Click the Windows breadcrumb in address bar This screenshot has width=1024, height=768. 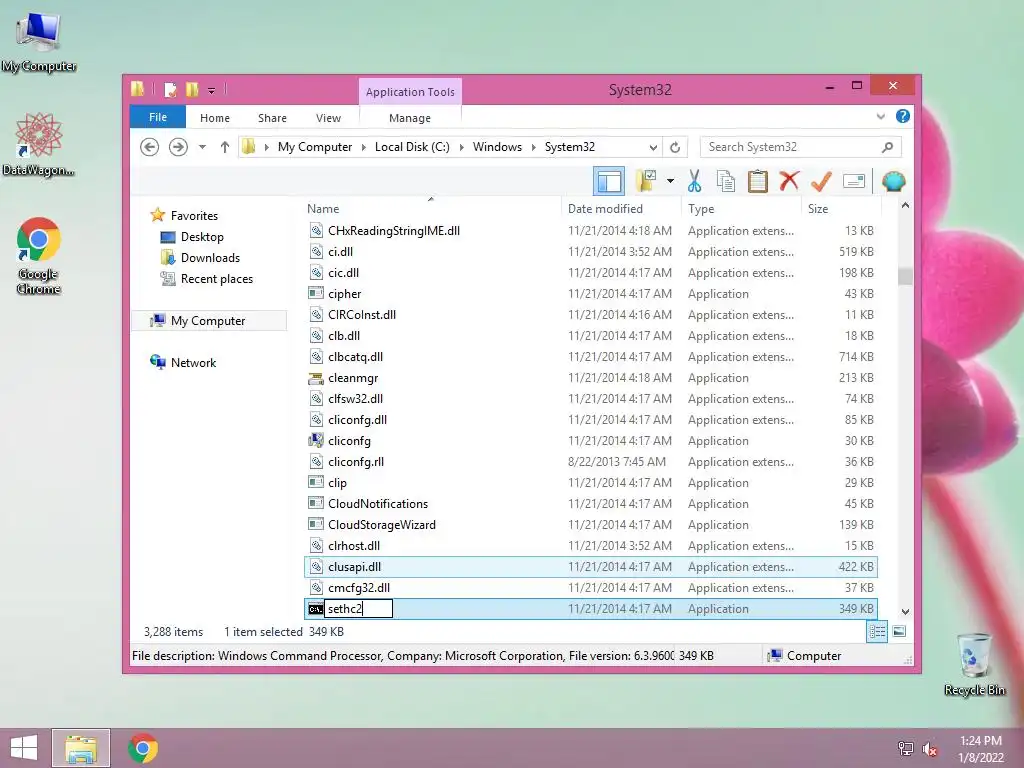[498, 147]
